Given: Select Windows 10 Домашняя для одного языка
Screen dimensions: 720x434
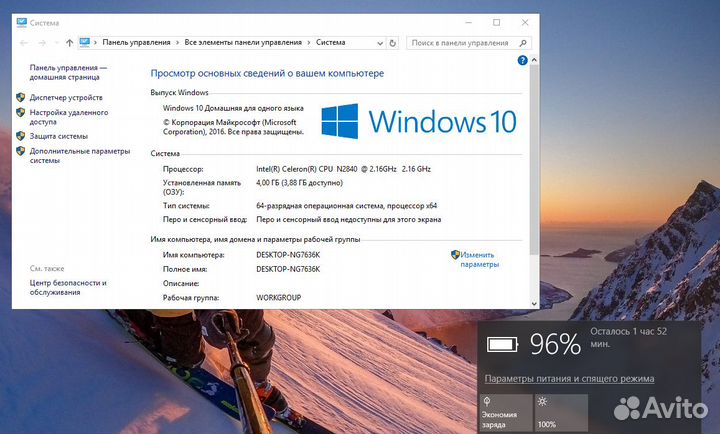Looking at the screenshot, I should click(x=233, y=108).
